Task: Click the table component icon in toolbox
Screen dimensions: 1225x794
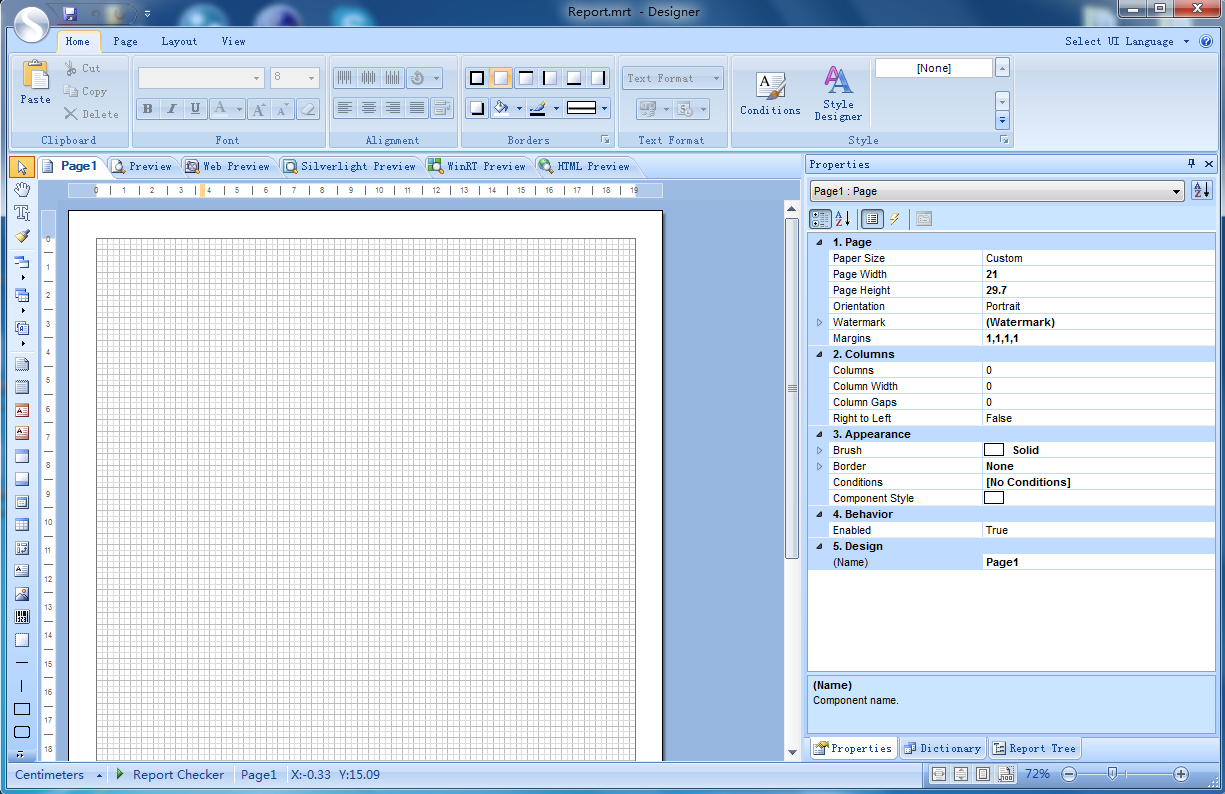Action: (22, 525)
